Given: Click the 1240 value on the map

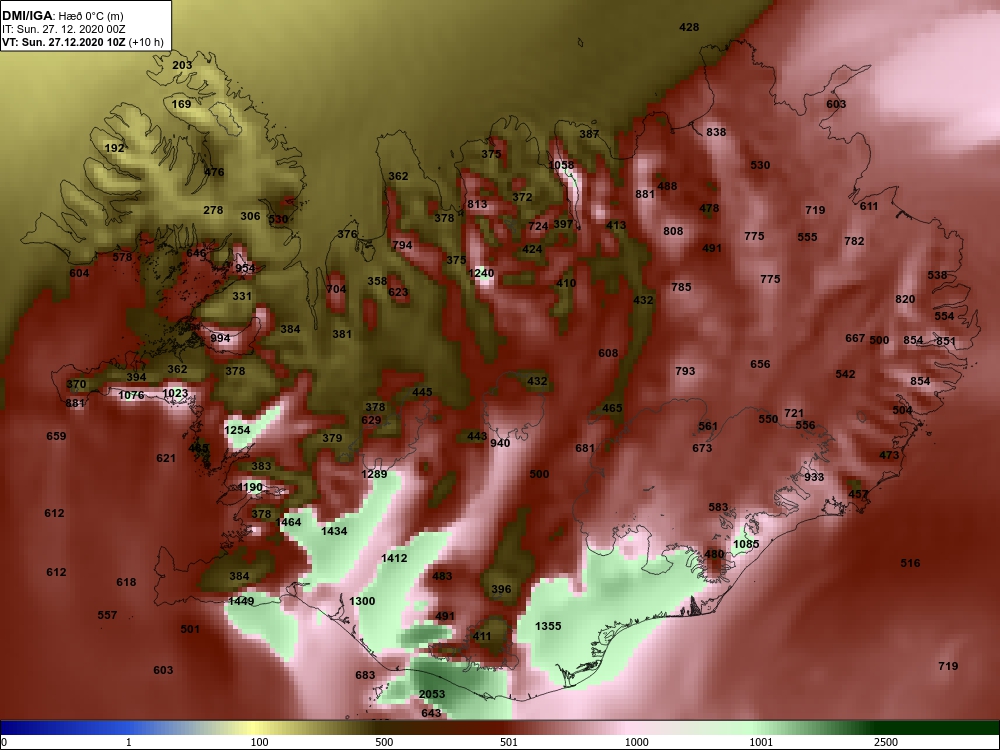Looking at the screenshot, I should 481,274.
